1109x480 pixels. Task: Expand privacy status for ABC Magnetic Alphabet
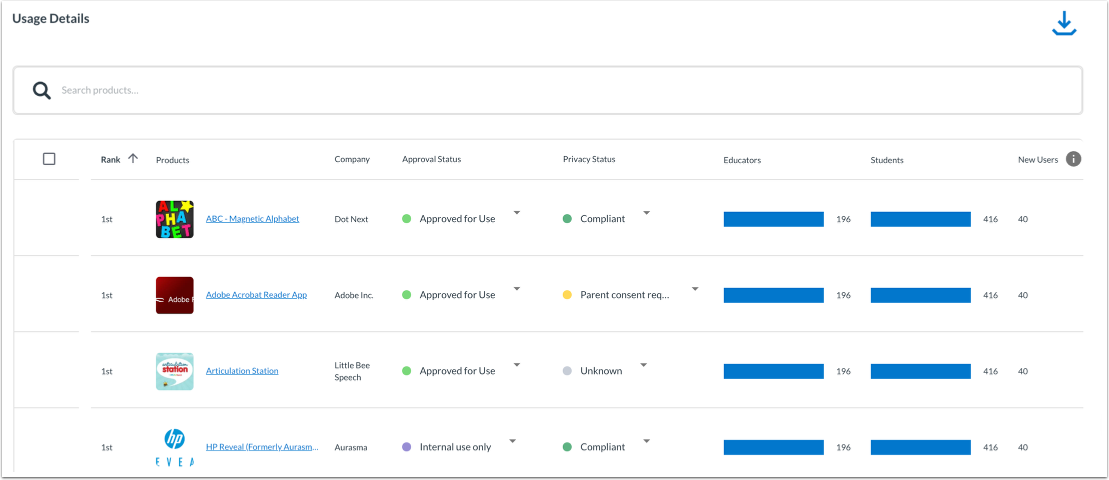click(x=646, y=213)
